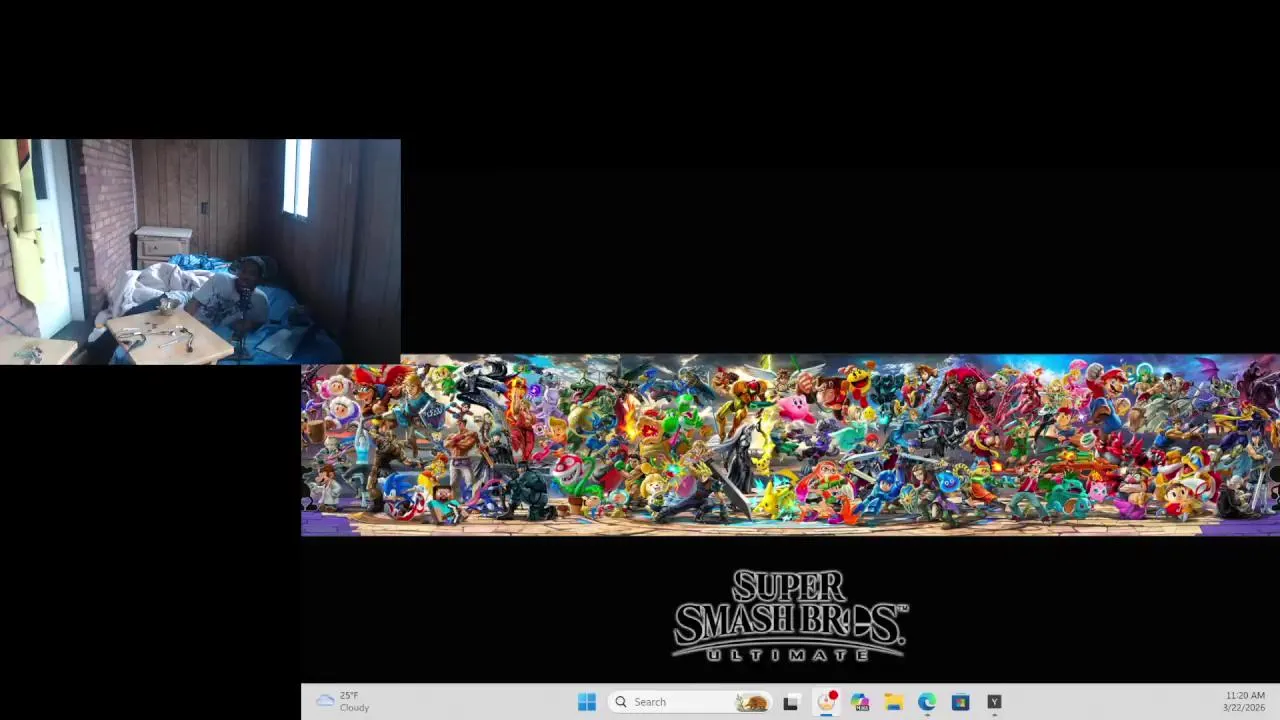Image resolution: width=1280 pixels, height=720 pixels.
Task: Open Microsoft Store from the taskbar
Action: point(960,702)
